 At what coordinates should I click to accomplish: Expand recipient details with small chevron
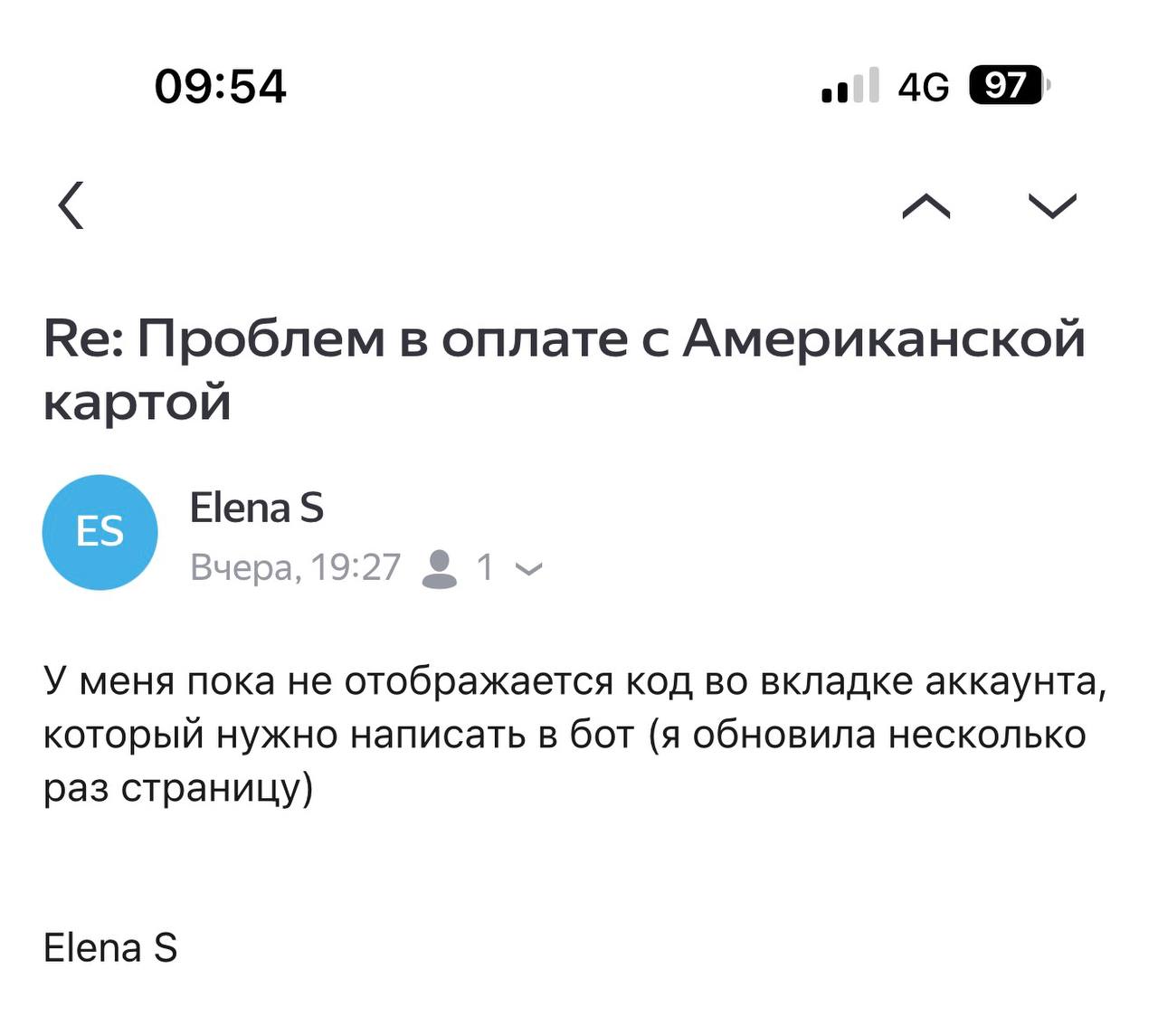[528, 570]
